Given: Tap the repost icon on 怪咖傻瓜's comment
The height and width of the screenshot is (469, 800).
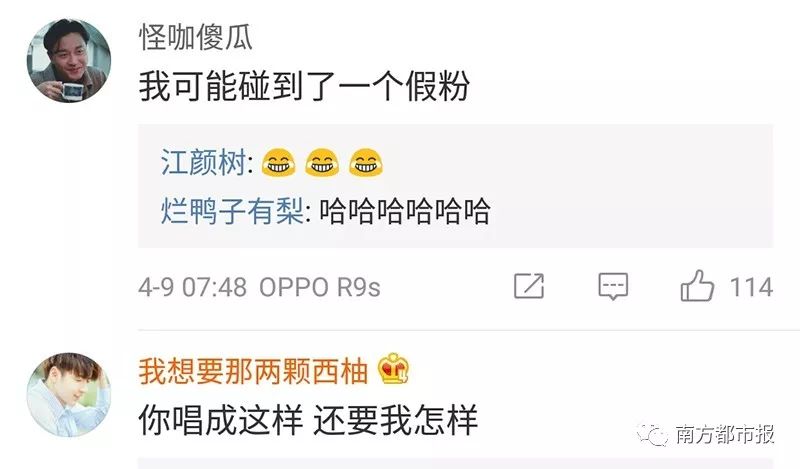Looking at the screenshot, I should [x=529, y=286].
